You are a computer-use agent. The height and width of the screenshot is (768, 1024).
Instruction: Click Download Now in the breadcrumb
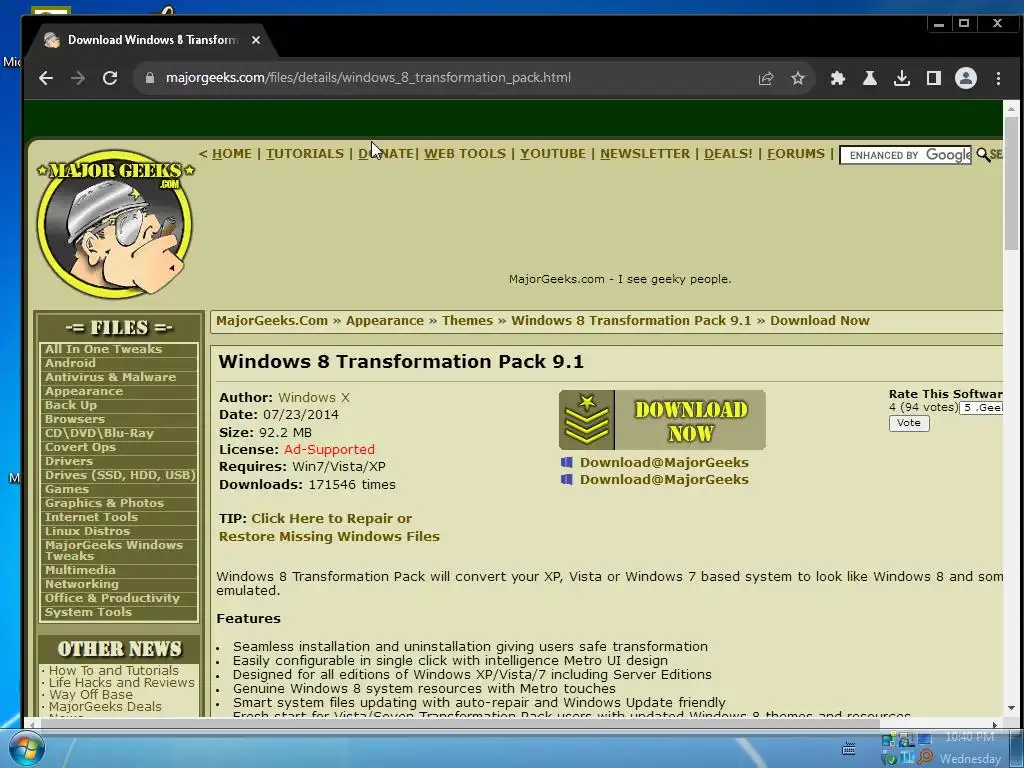820,321
